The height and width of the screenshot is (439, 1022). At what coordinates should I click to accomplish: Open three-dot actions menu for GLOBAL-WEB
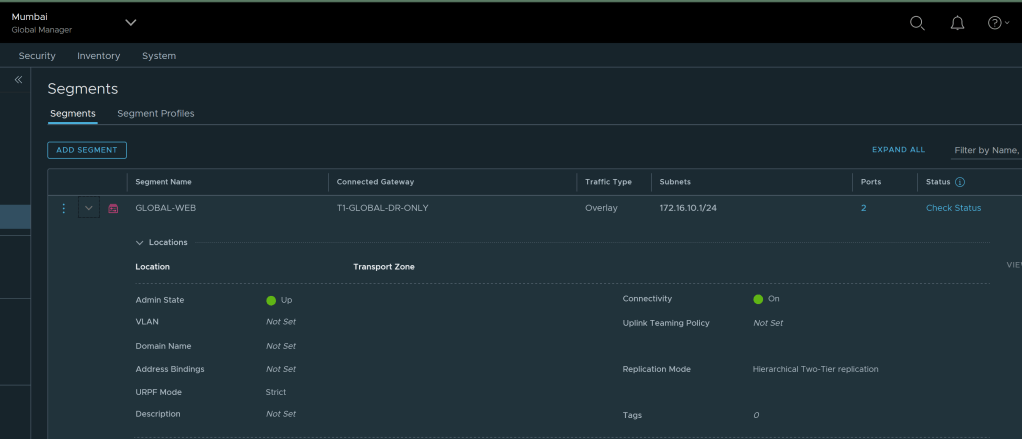point(63,208)
